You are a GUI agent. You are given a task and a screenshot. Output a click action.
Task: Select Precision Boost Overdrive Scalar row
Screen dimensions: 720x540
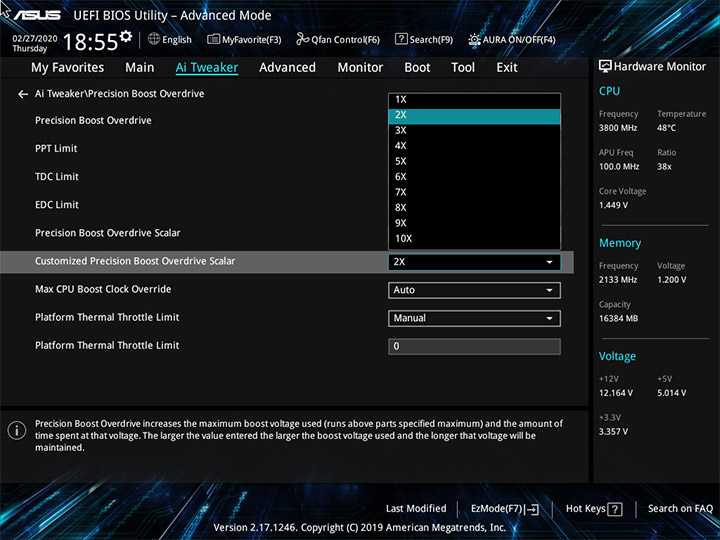(x=107, y=233)
